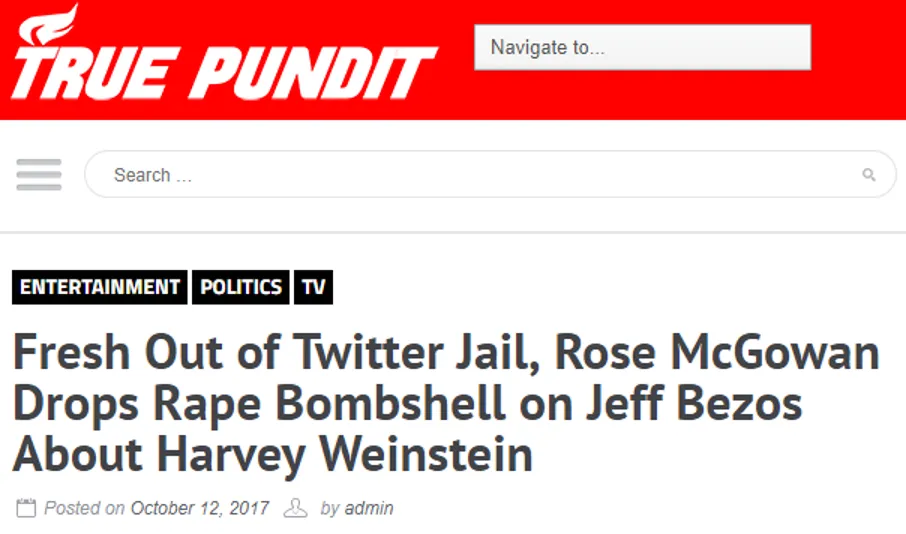Viewport: 906px width, 534px height.
Task: Click the magnifying glass search icon
Action: [x=868, y=175]
